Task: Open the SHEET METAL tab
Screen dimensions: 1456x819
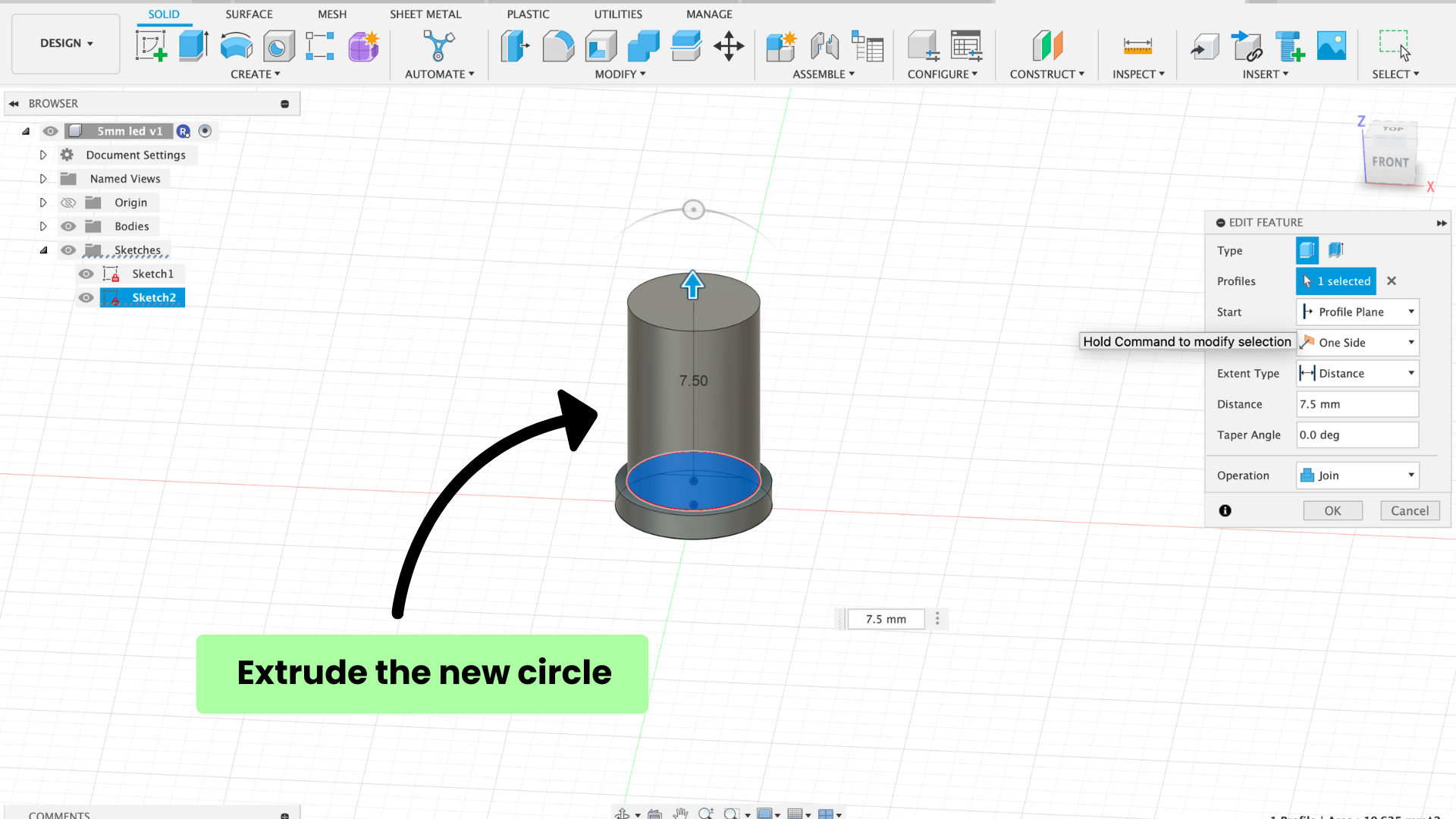Action: [425, 14]
